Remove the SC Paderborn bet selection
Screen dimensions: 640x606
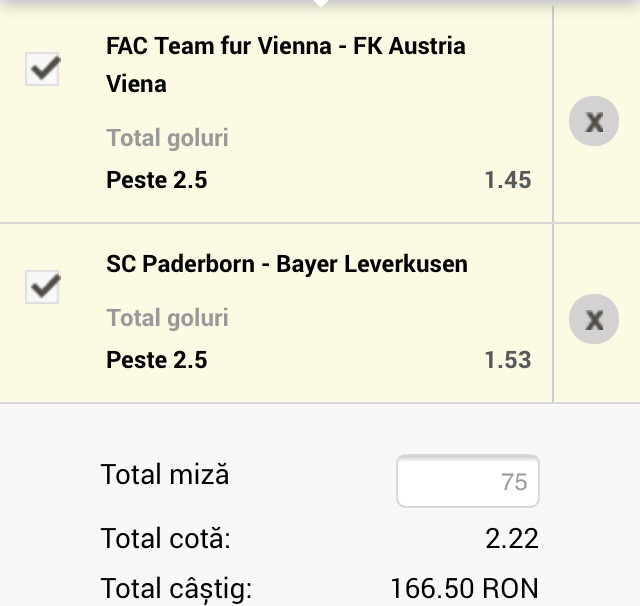[x=594, y=320]
